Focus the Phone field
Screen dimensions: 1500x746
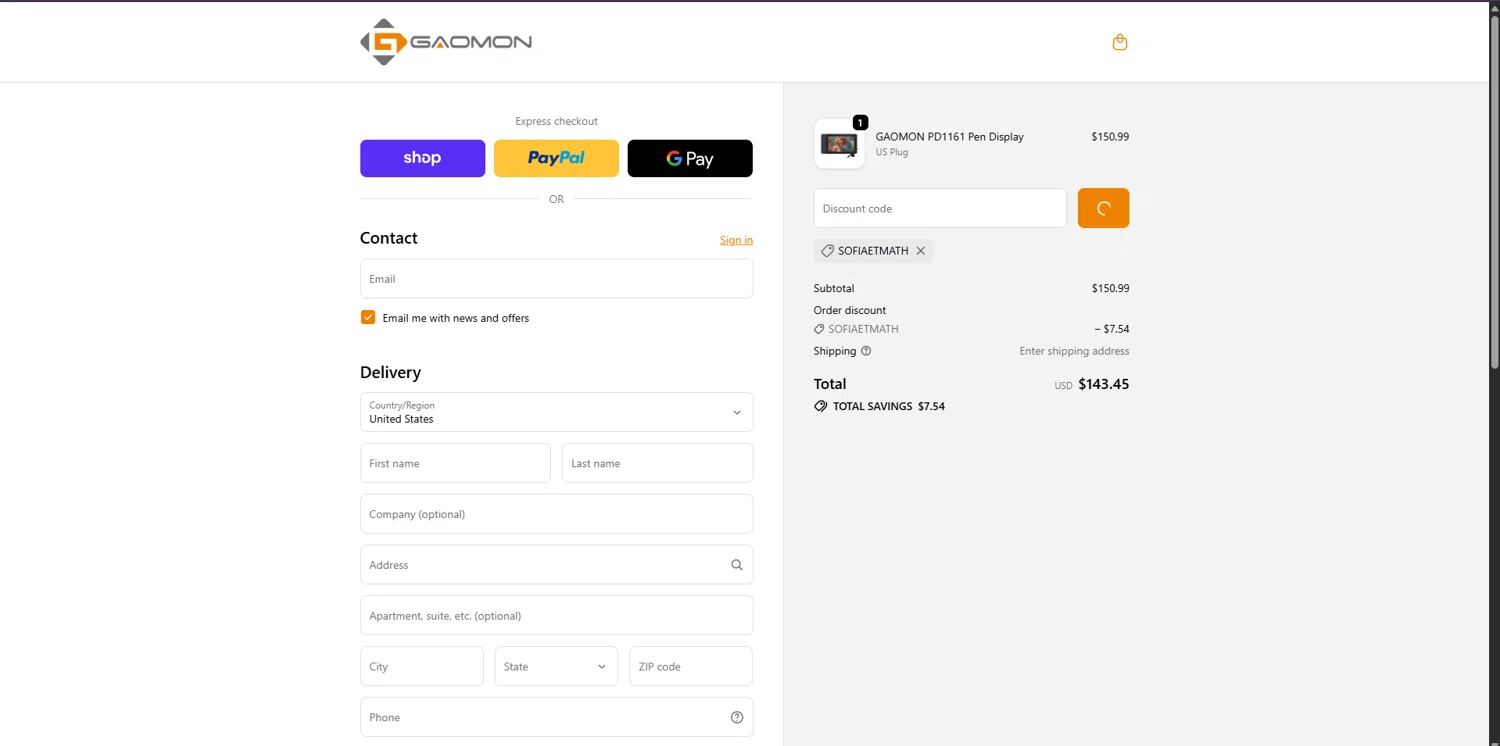point(556,717)
